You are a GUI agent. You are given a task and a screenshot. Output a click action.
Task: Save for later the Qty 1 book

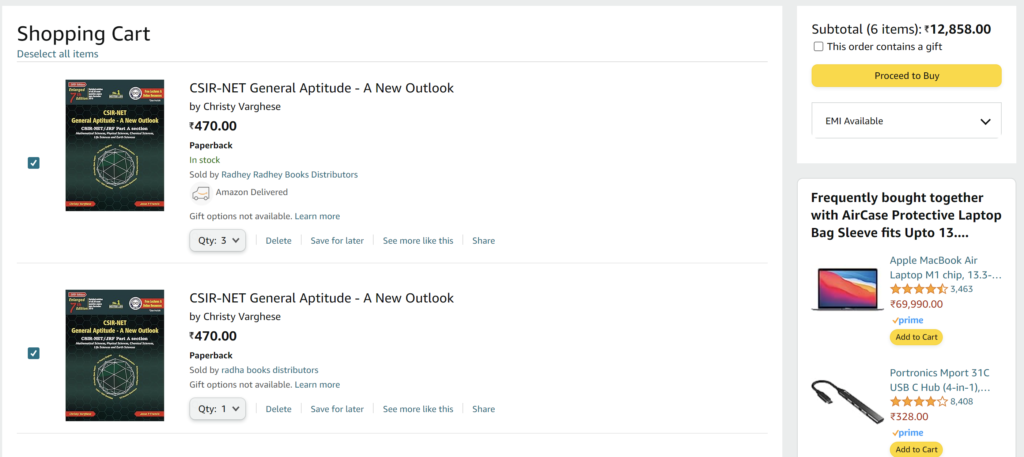(337, 409)
